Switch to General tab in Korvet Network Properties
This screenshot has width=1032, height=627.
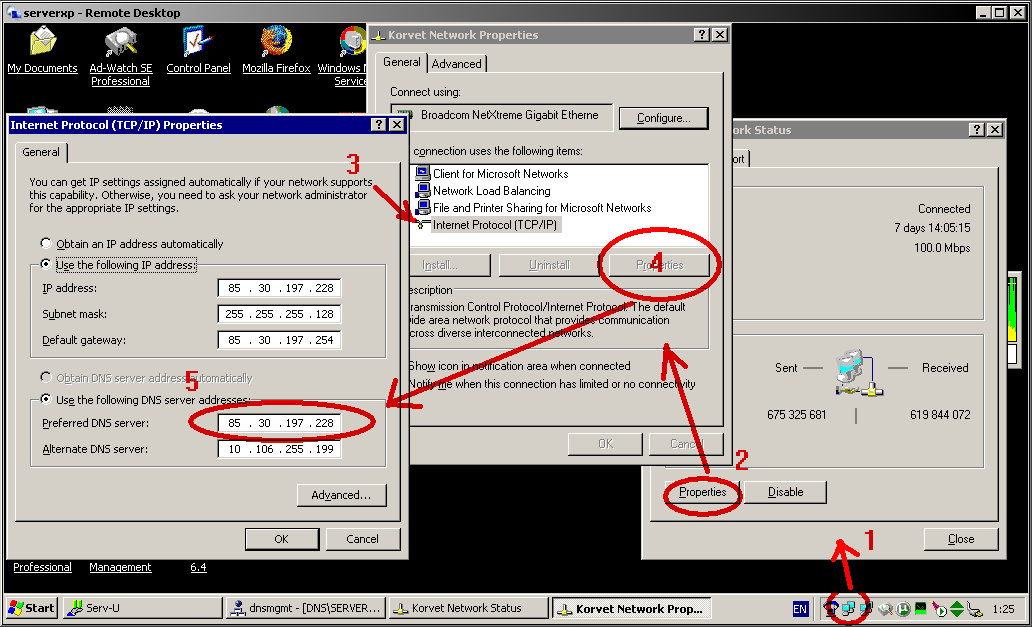401,62
